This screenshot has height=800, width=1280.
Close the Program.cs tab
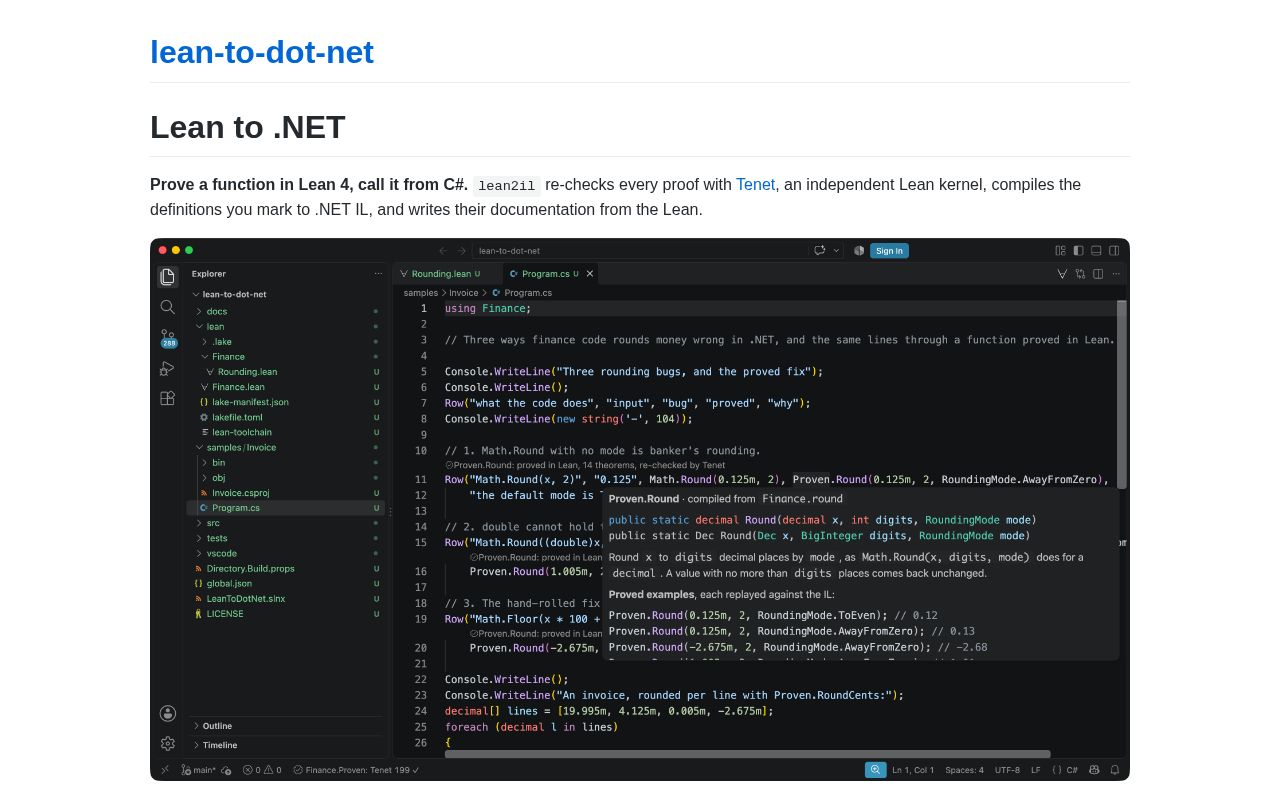[x=590, y=274]
